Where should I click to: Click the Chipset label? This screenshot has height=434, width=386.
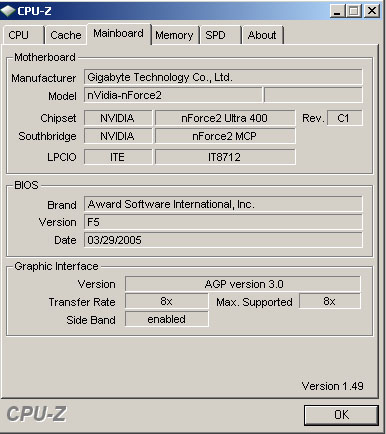(x=58, y=118)
